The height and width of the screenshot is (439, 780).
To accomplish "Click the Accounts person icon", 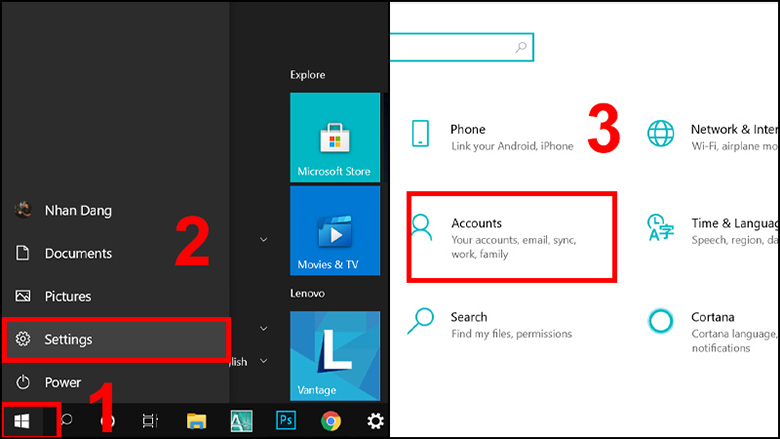I will pyautogui.click(x=421, y=227).
